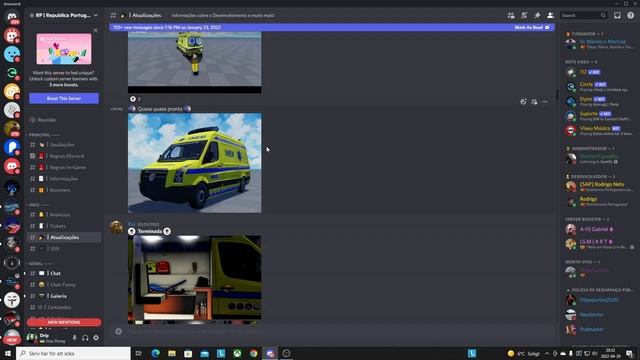Show hidden tray icons chevron
This screenshot has height=360, width=640.
click(x=547, y=353)
